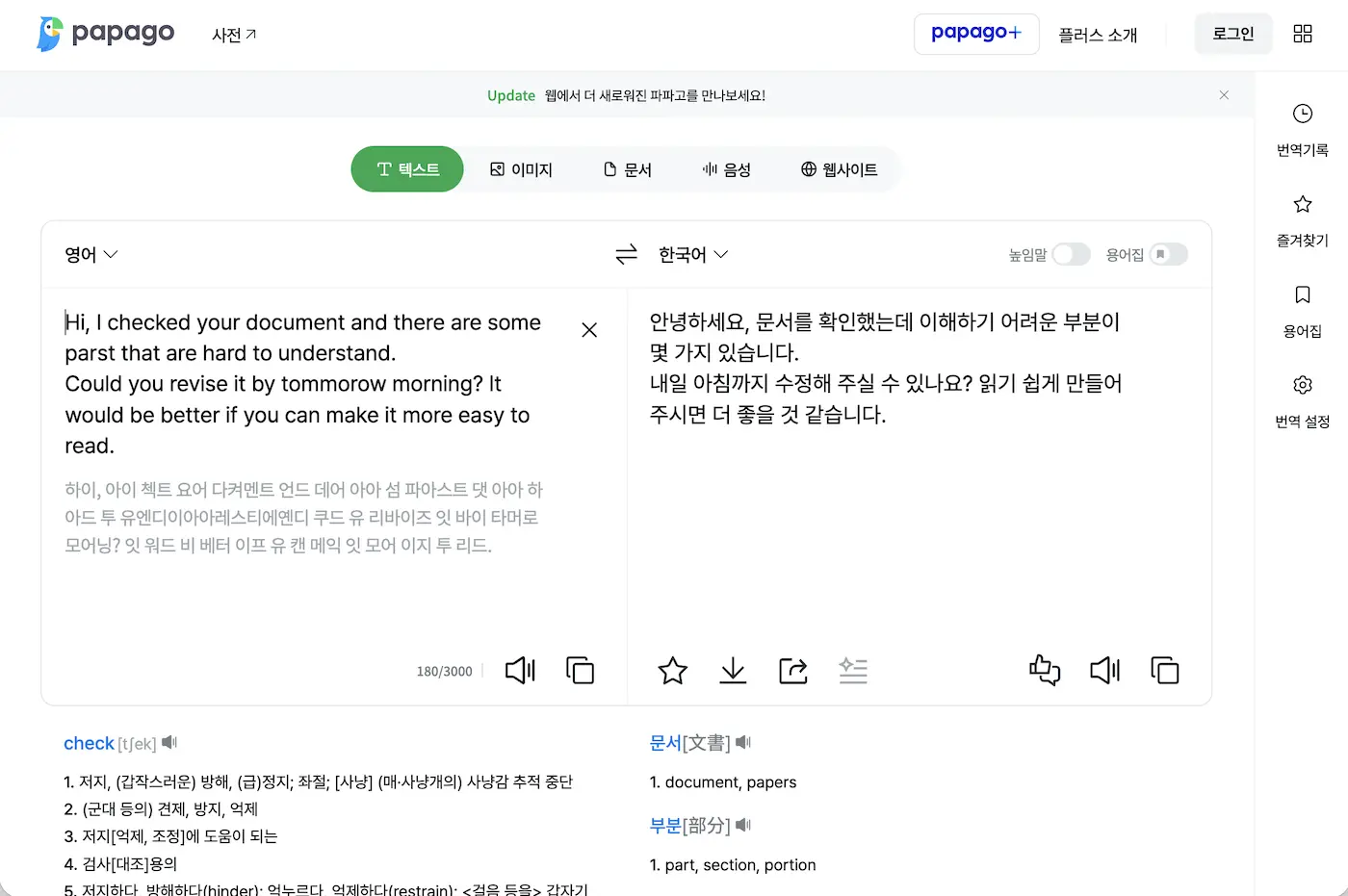Toggle the 용어집 glossary switch
Viewport: 1348px width, 896px height.
pyautogui.click(x=1168, y=254)
